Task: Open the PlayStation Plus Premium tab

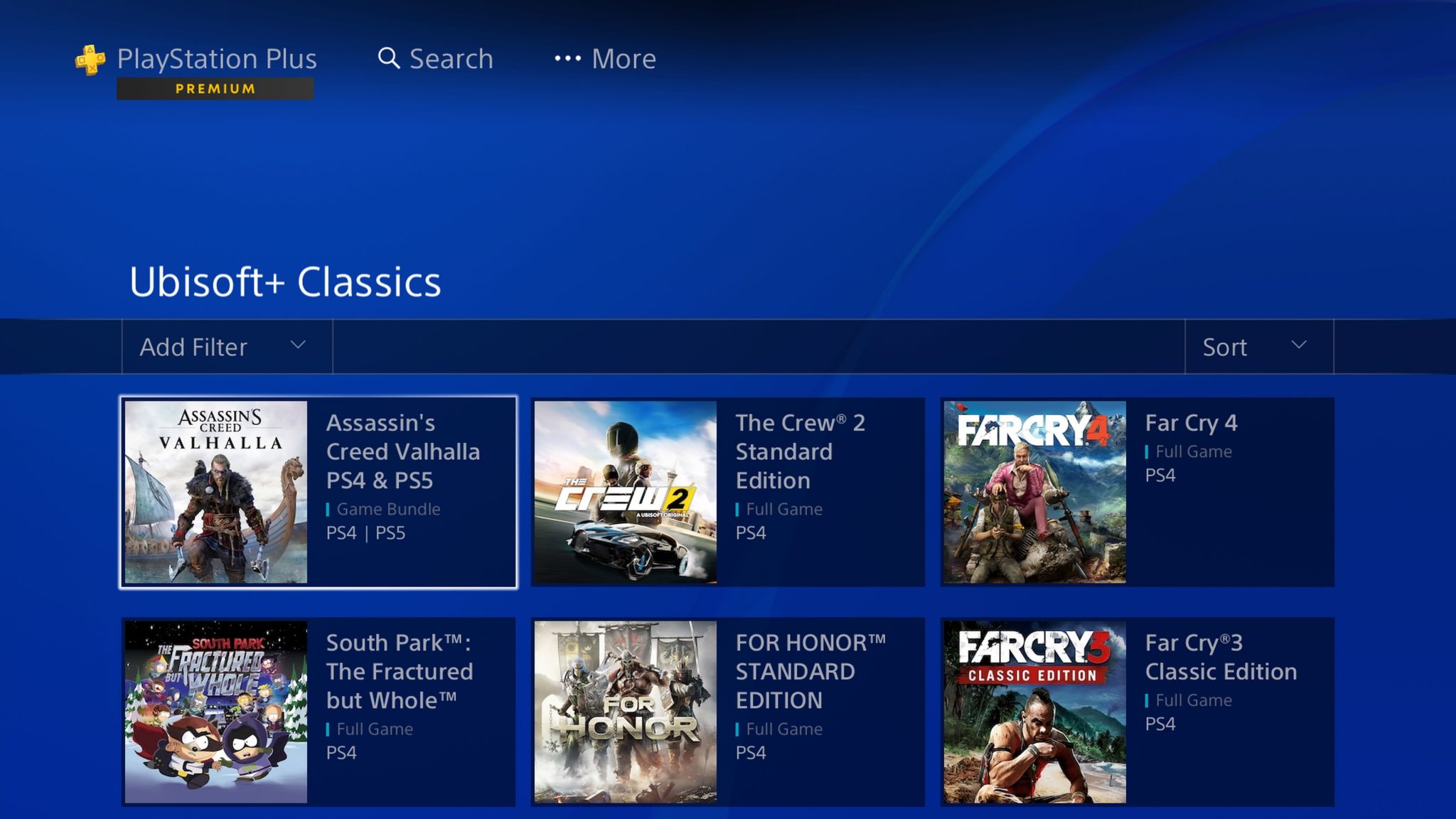Action: [x=196, y=71]
